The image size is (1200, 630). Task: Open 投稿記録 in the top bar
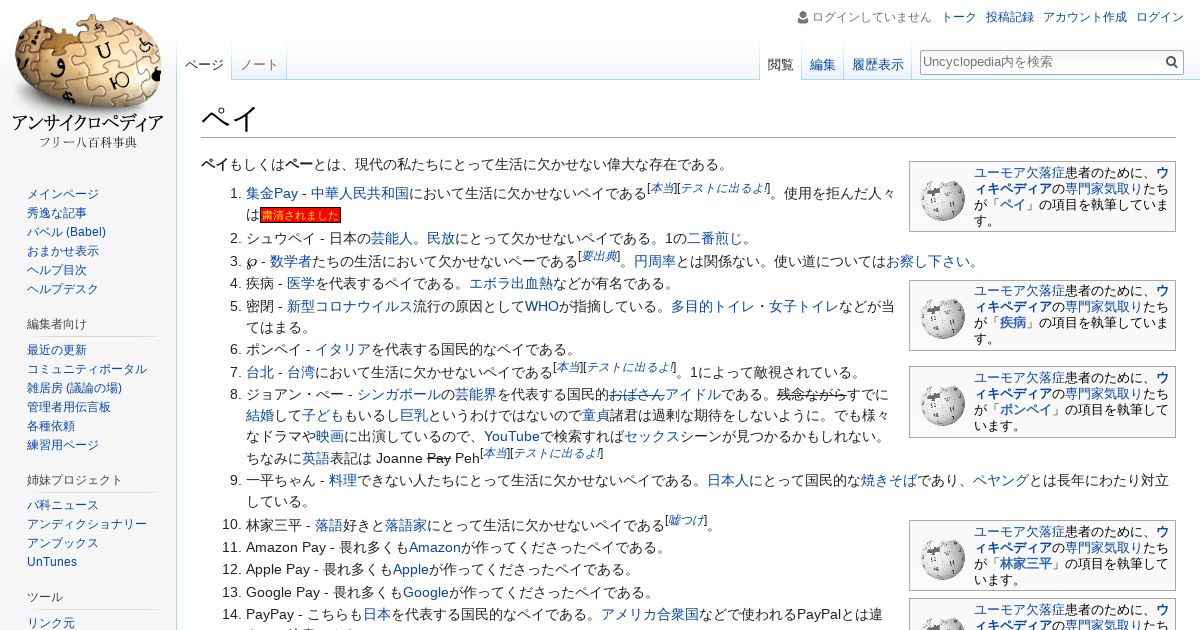(x=1009, y=17)
